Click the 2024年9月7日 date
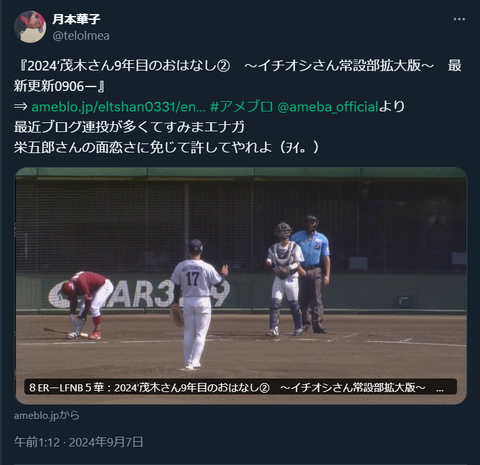Screen dimensions: 480x465 pos(106,442)
